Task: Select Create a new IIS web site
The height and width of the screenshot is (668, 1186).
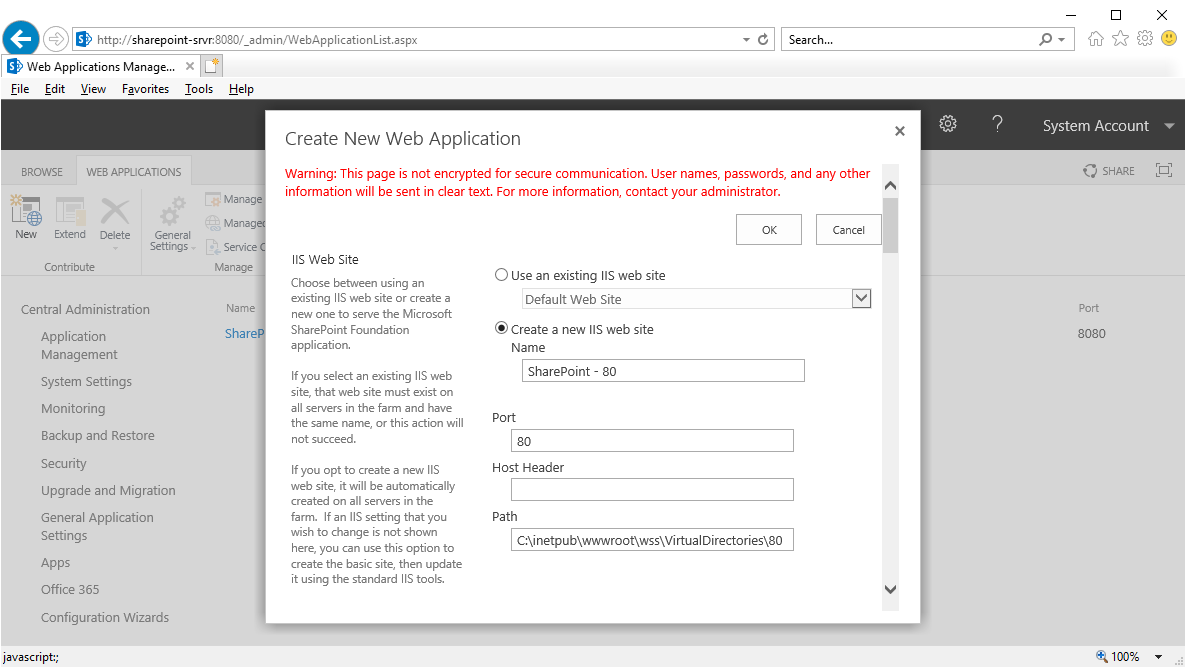Action: 501,328
